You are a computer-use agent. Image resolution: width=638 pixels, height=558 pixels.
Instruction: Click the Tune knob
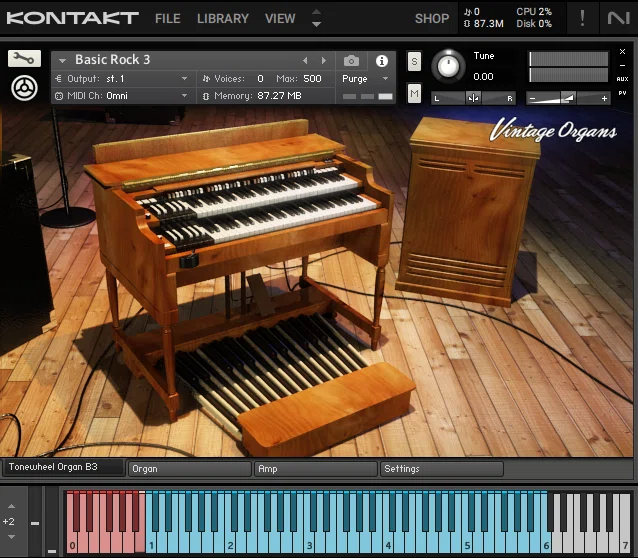pos(448,66)
